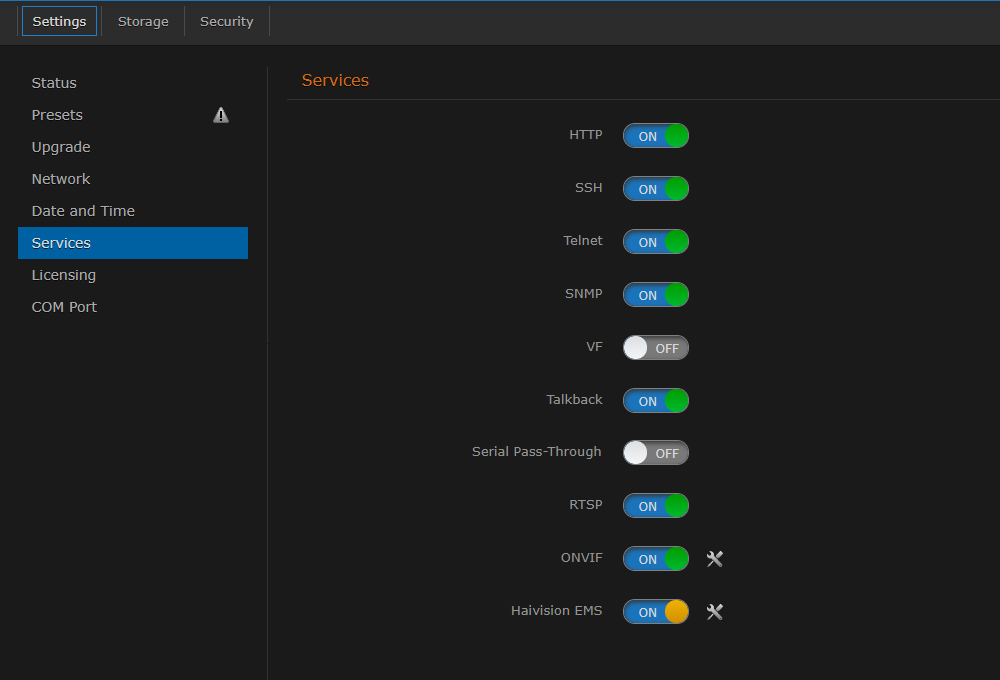1000x680 pixels.
Task: Click the warning icon beside Presets
Action: [220, 115]
